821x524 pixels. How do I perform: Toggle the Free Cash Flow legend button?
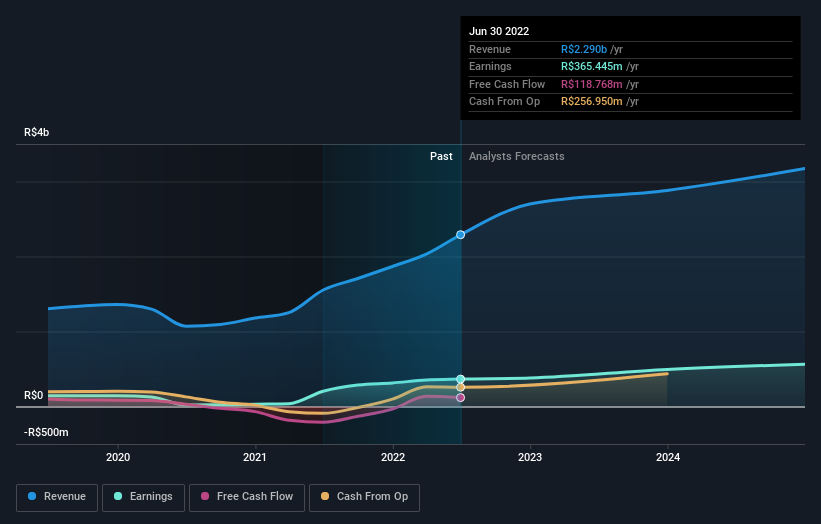pos(247,497)
